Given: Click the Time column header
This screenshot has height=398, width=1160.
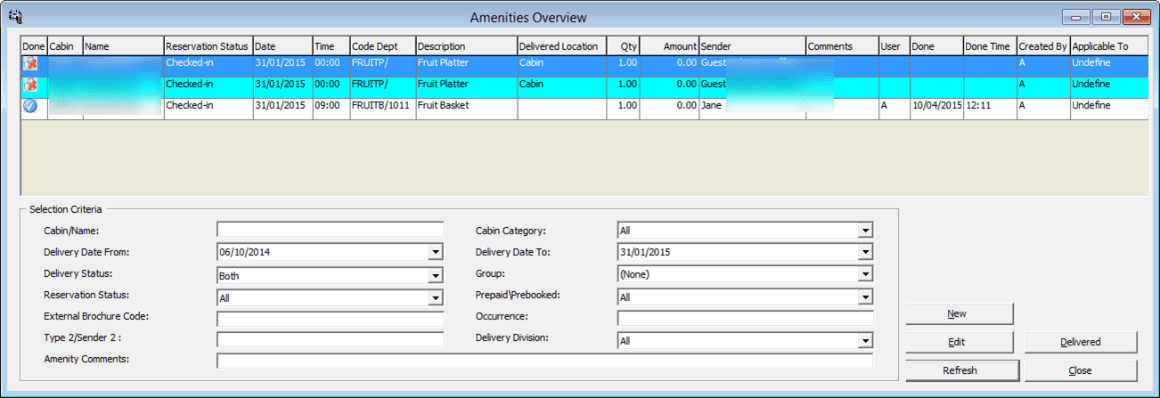Looking at the screenshot, I should (x=331, y=46).
